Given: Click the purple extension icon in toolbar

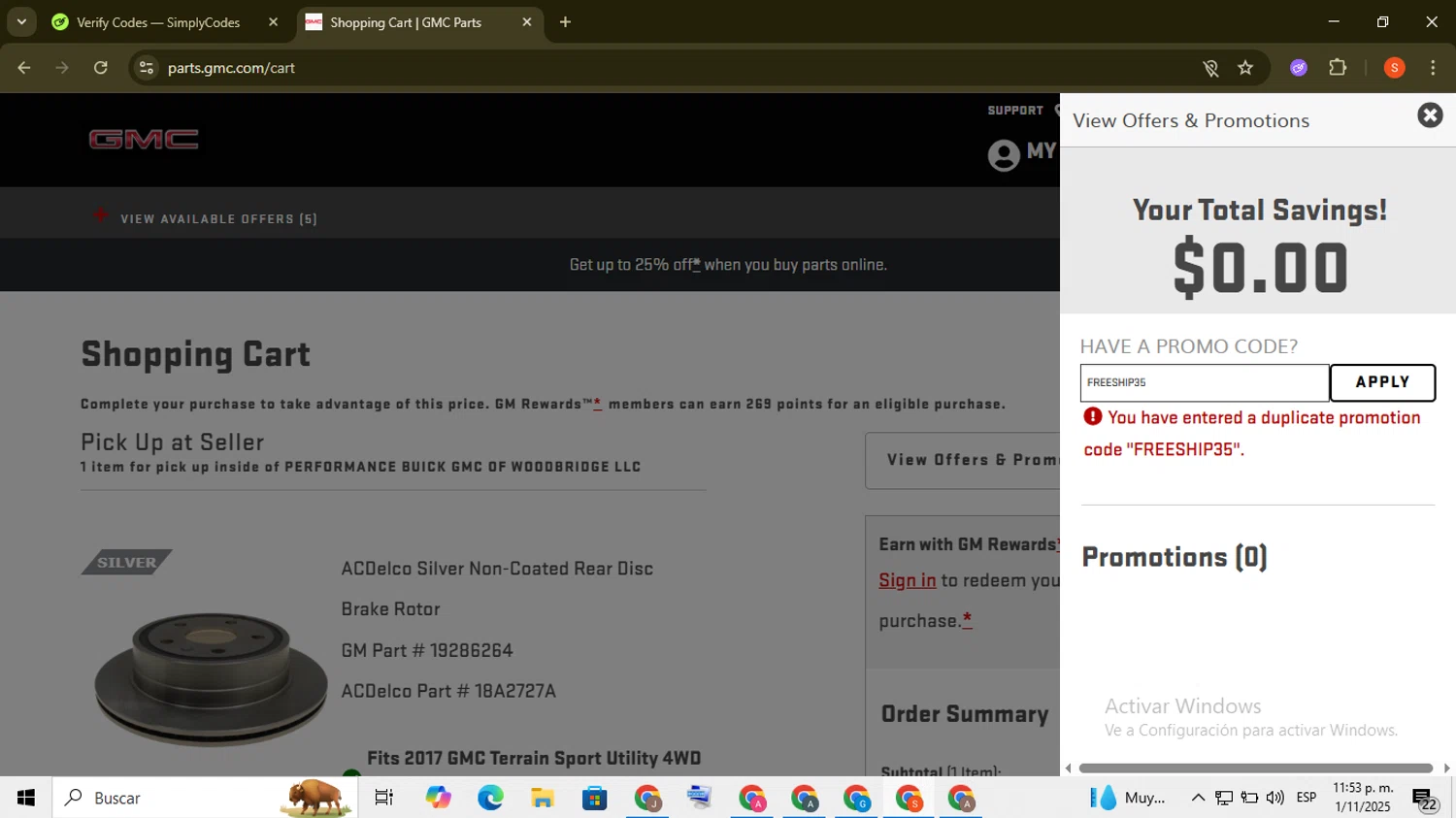Looking at the screenshot, I should (x=1299, y=68).
